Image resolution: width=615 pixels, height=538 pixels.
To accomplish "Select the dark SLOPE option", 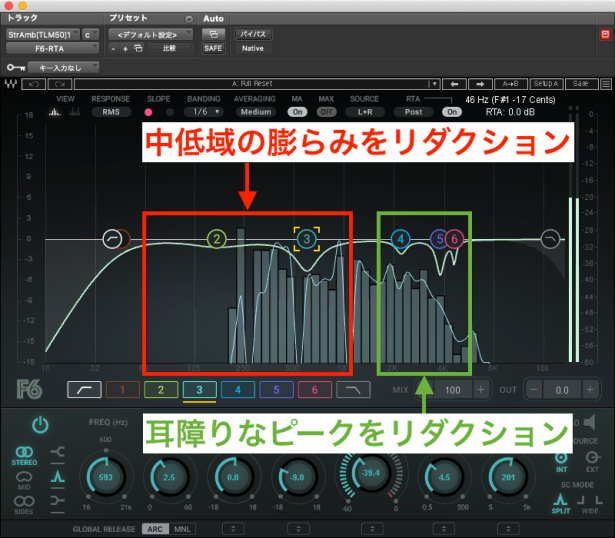I will [169, 113].
